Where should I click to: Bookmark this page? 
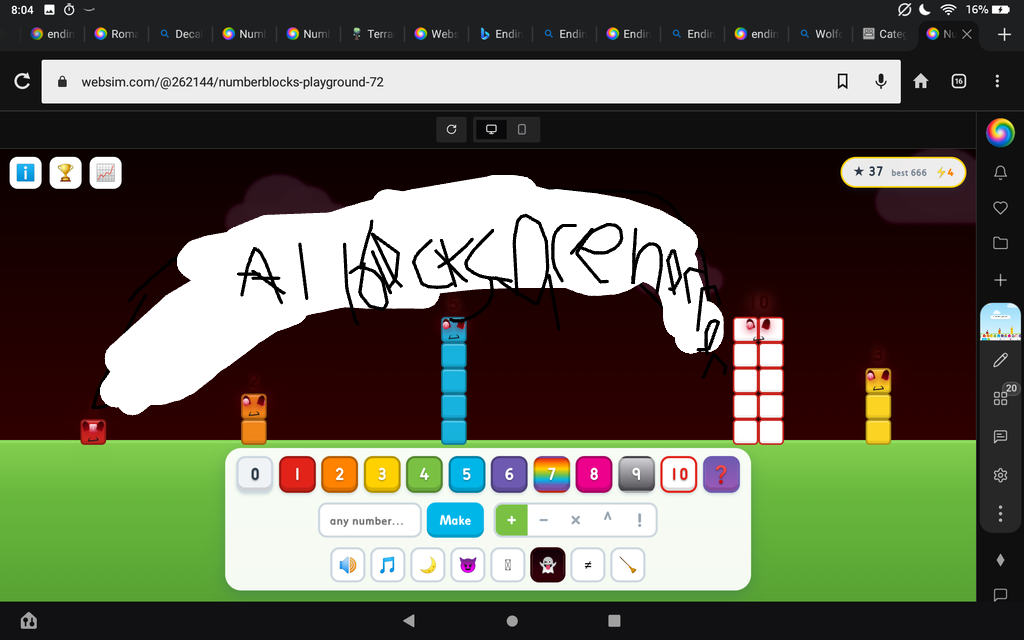(x=842, y=81)
